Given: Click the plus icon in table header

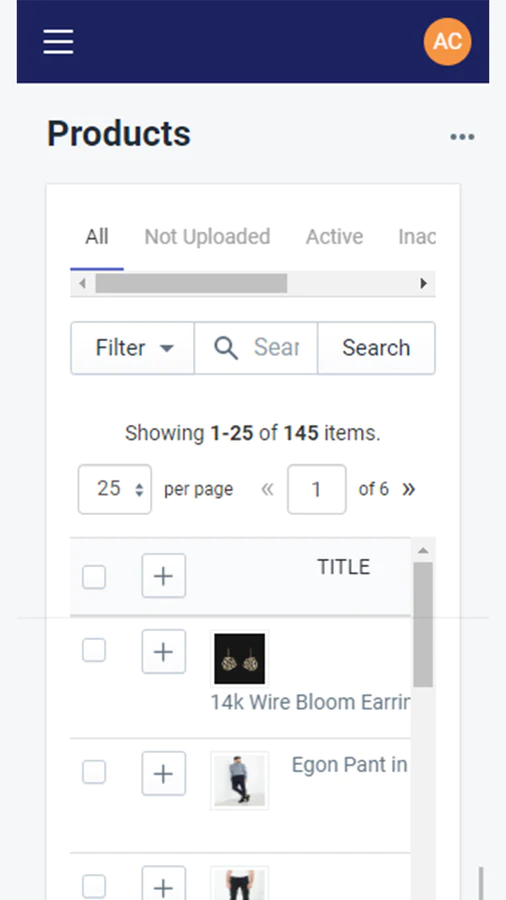Looking at the screenshot, I should coord(164,575).
